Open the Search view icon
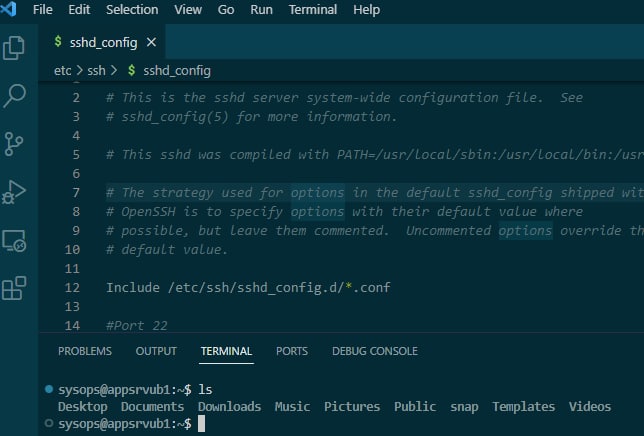The image size is (644, 436). coord(15,95)
